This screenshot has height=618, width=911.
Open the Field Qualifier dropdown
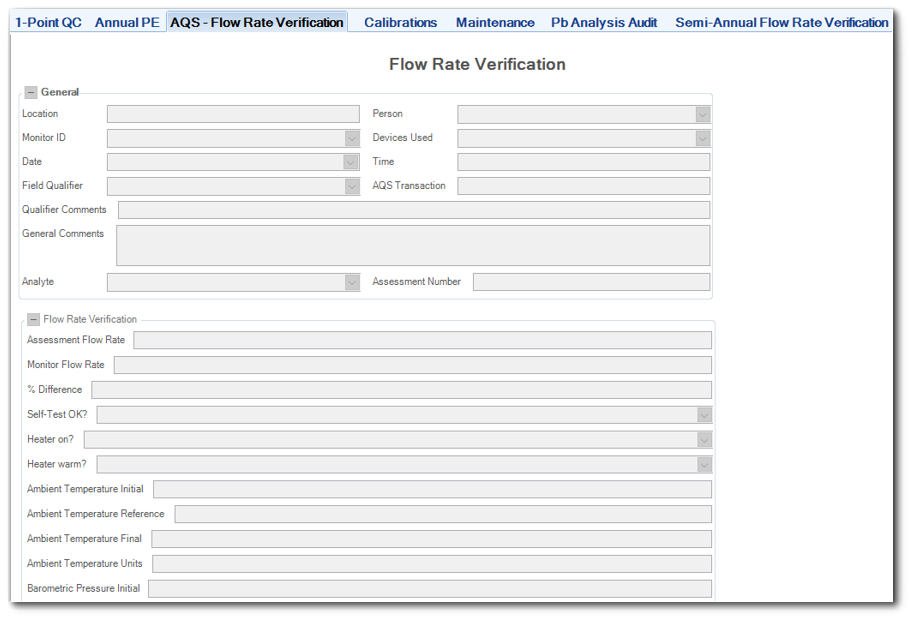click(350, 185)
